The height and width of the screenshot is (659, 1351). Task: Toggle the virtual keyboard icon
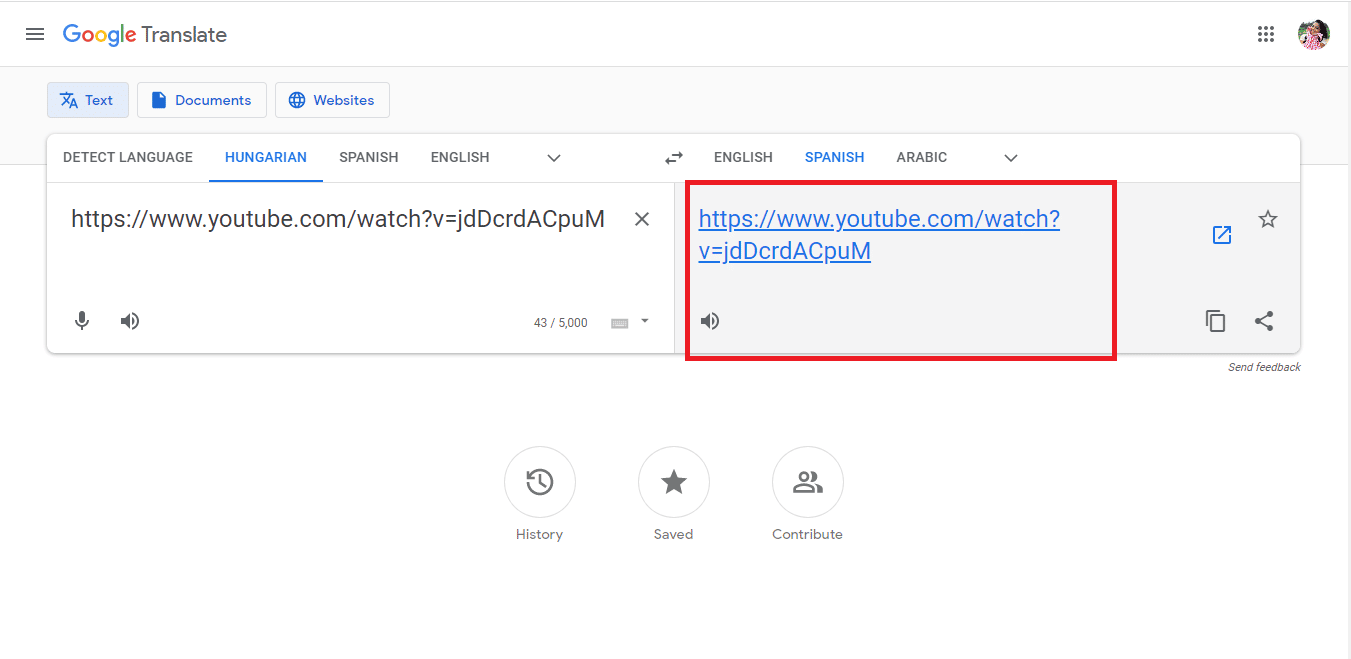[x=620, y=322]
